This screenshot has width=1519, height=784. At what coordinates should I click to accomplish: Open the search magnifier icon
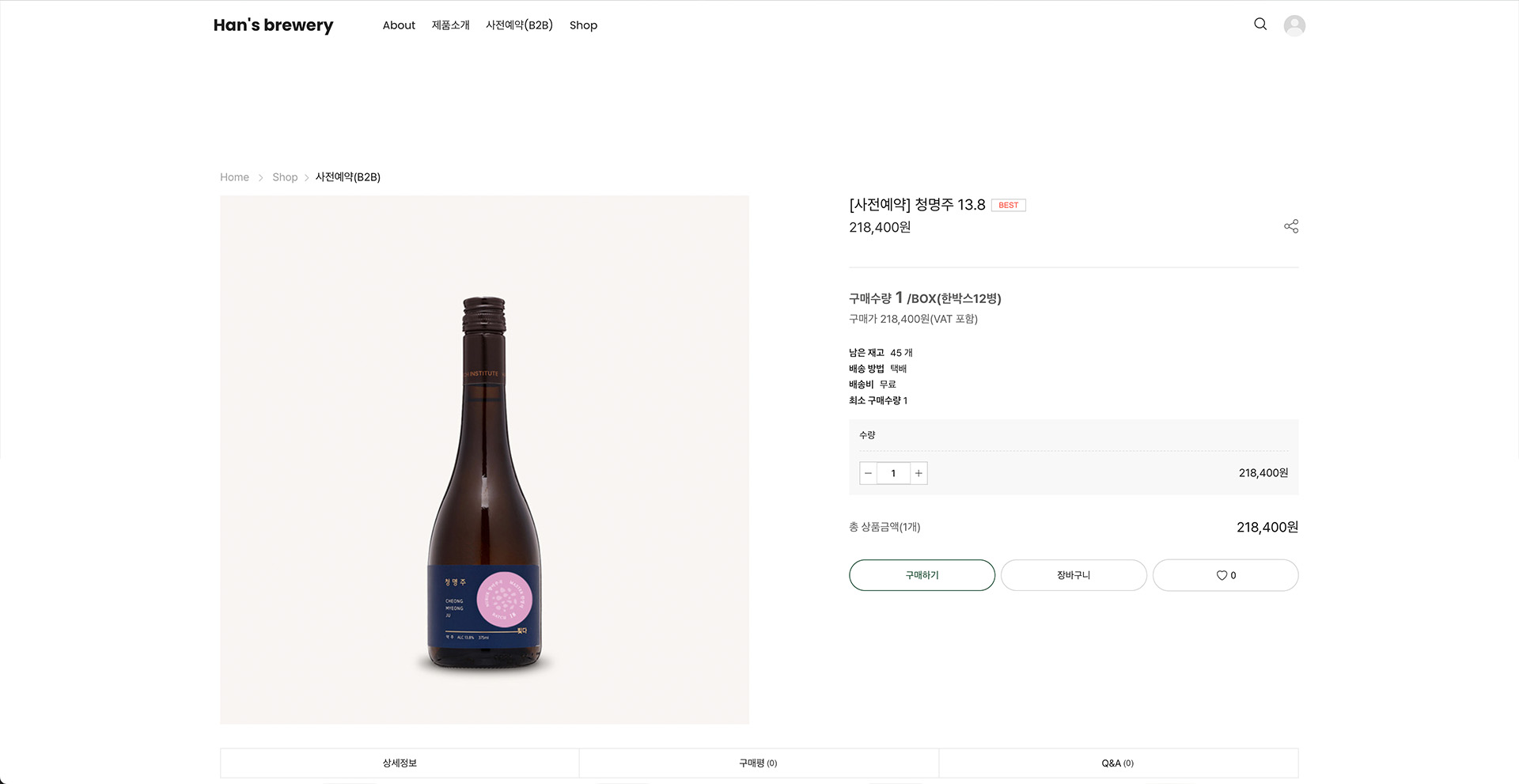[1260, 25]
